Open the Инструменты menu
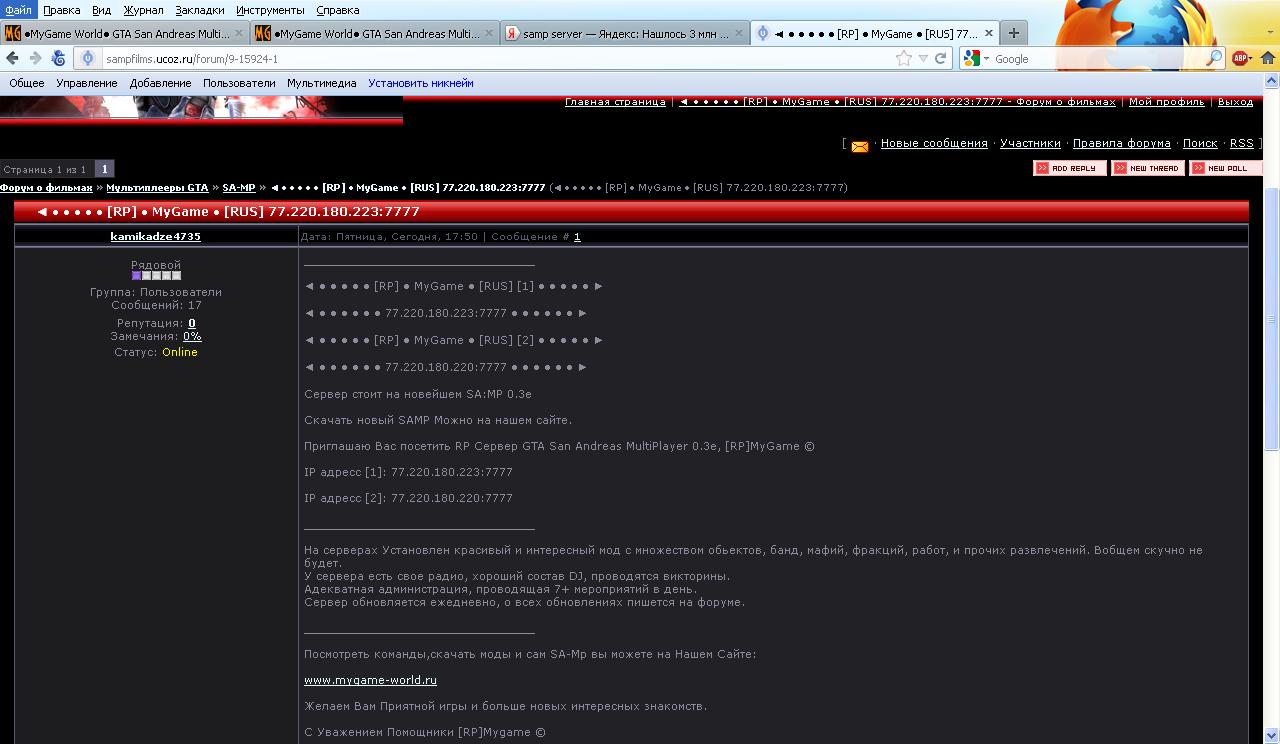Viewport: 1280px width, 744px height. (x=271, y=10)
